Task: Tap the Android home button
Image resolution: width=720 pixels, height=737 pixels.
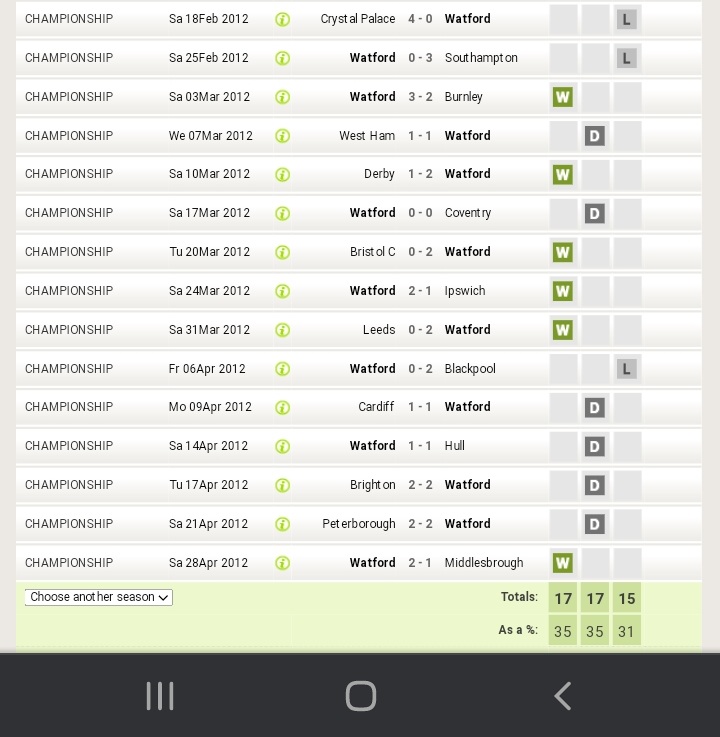Action: (360, 696)
